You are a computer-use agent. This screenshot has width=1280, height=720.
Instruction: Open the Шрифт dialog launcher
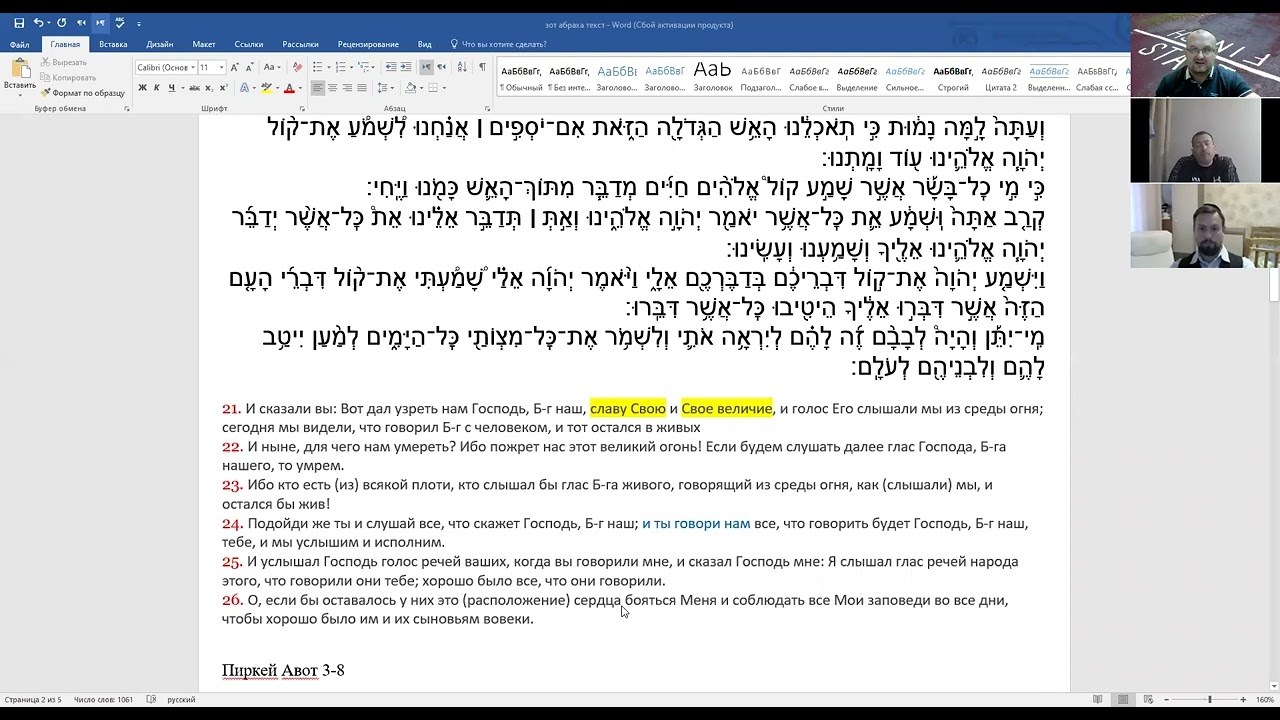300,109
